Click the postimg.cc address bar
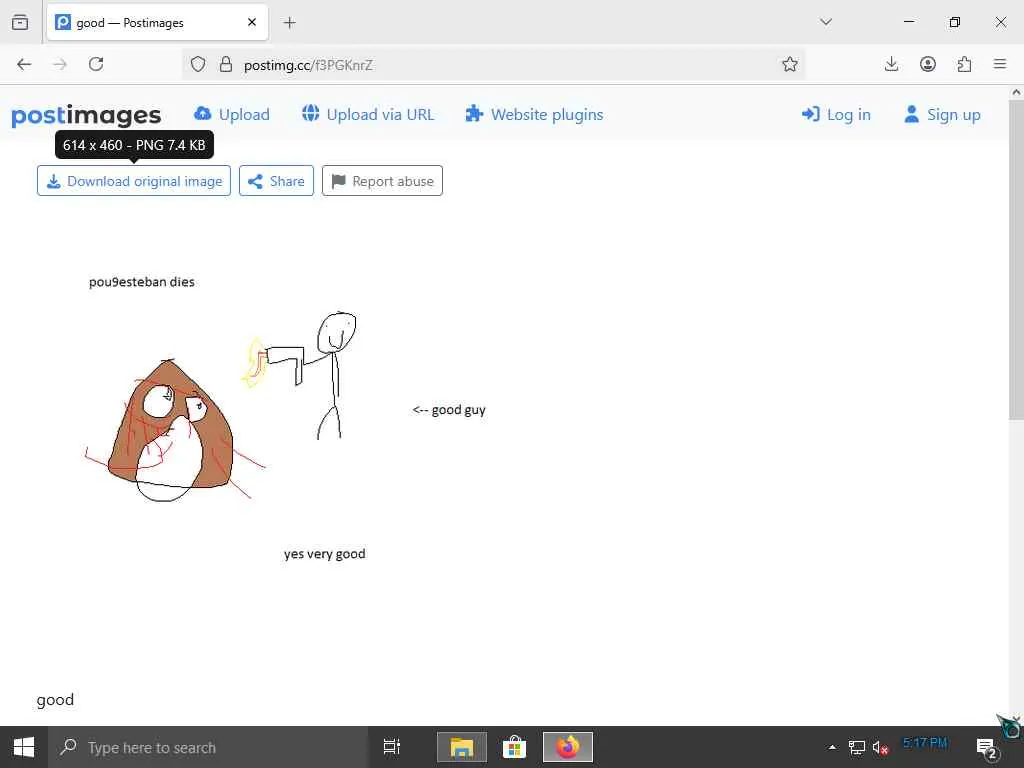Image resolution: width=1024 pixels, height=768 pixels. tap(493, 65)
